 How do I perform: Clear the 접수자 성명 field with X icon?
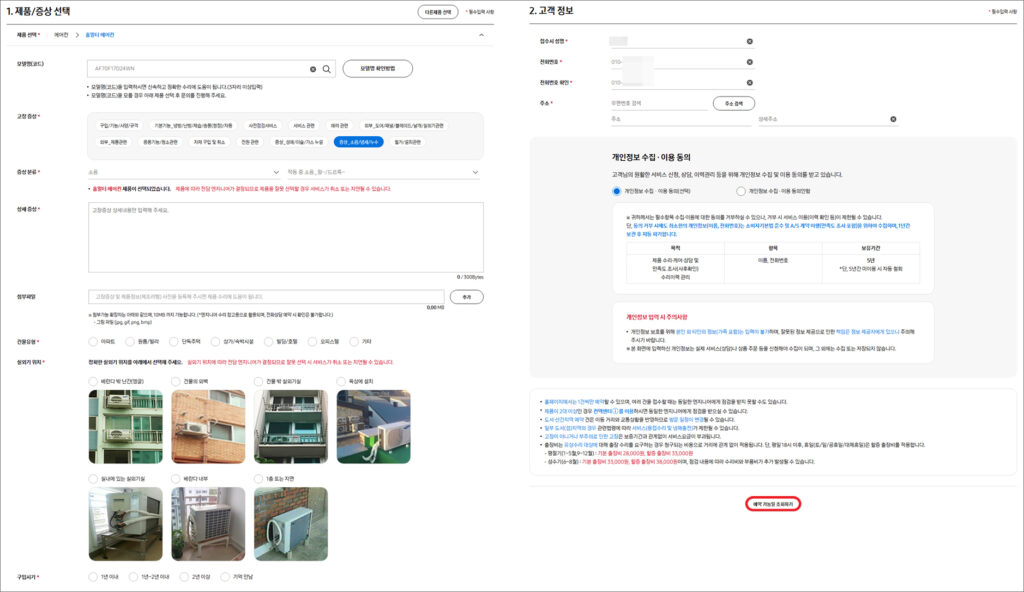coord(749,41)
